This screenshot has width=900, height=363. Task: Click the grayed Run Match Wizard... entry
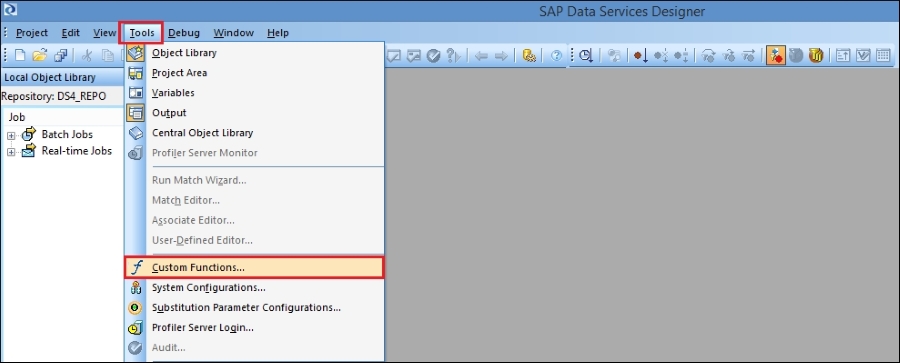coord(254,180)
